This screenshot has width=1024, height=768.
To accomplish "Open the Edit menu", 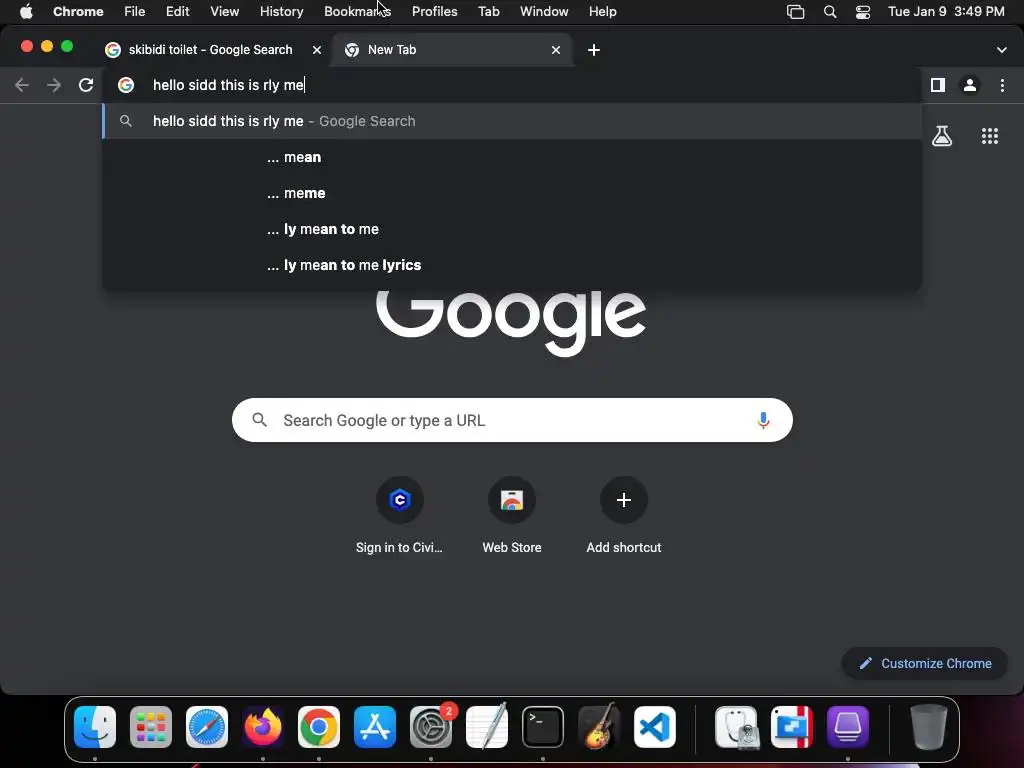I will point(177,12).
